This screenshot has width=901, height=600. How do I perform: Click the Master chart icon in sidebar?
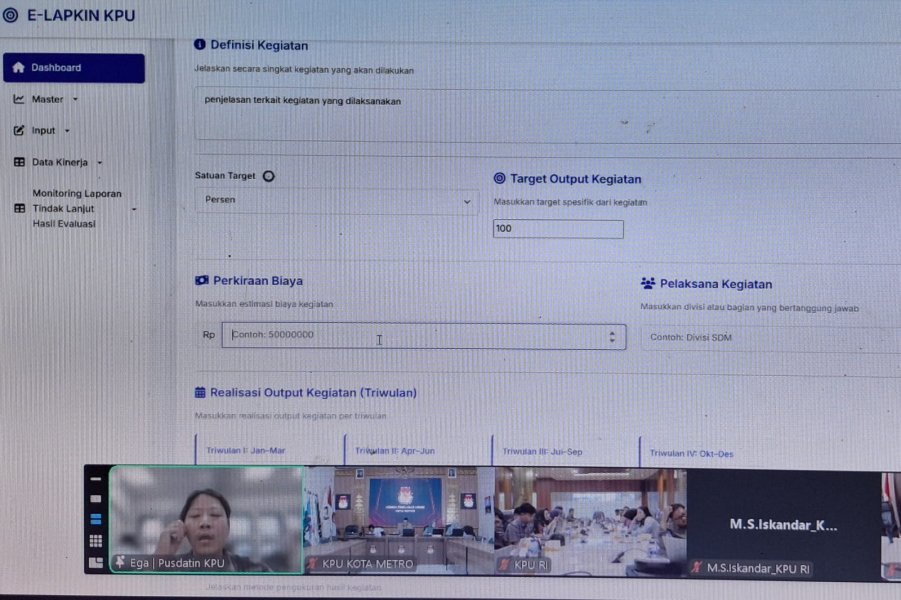click(19, 99)
